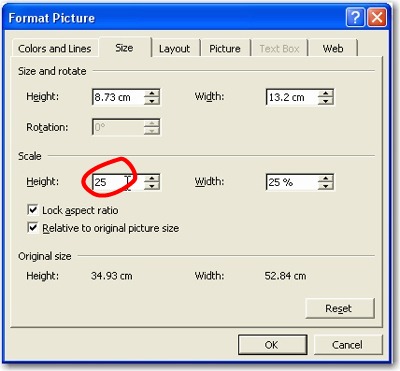Image resolution: width=400 pixels, height=371 pixels.
Task: Close the Format Picture dialog
Action: 377,17
